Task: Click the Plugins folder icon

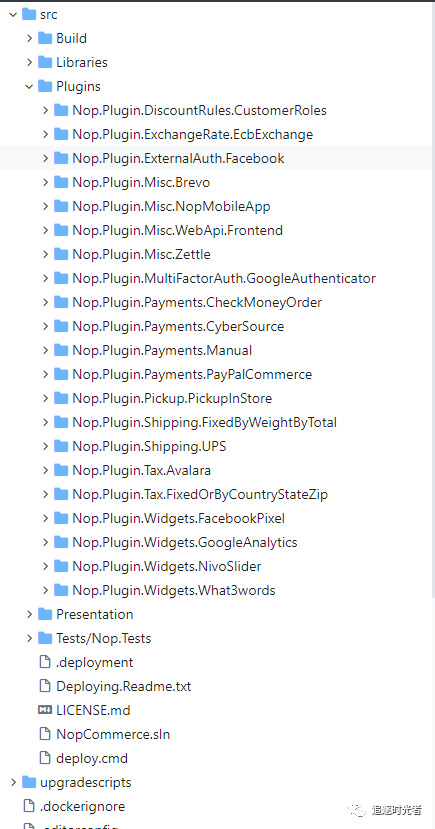Action: (45, 86)
